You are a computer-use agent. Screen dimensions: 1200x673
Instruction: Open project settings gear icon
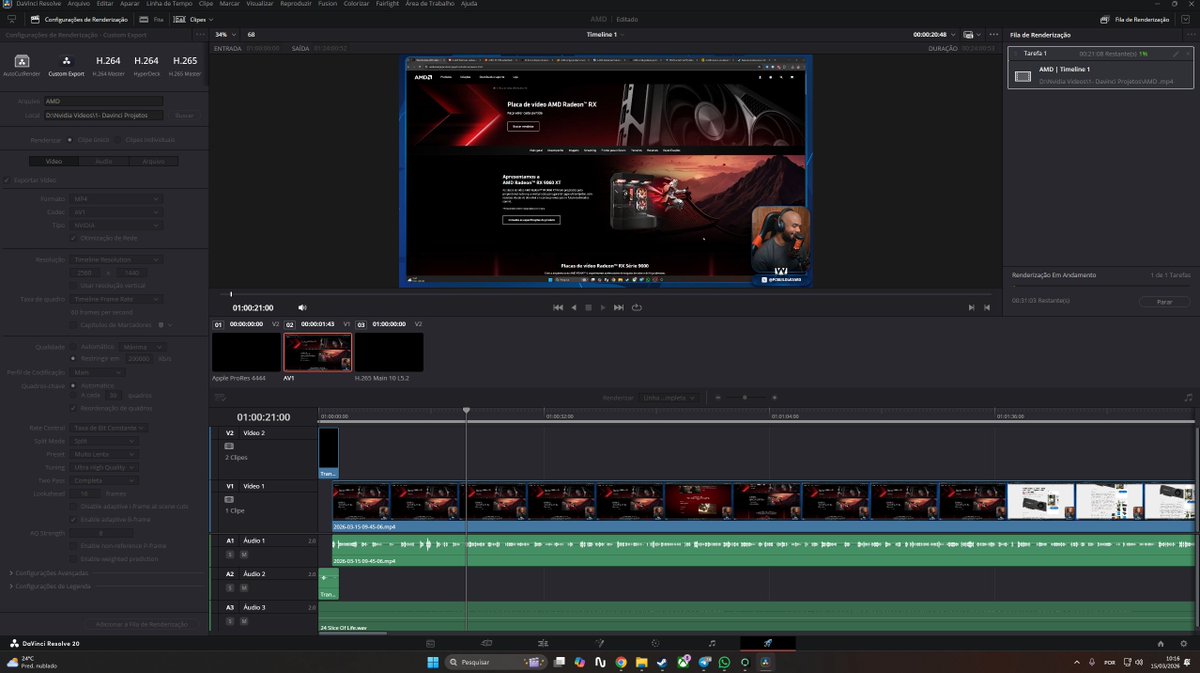coord(1183,644)
